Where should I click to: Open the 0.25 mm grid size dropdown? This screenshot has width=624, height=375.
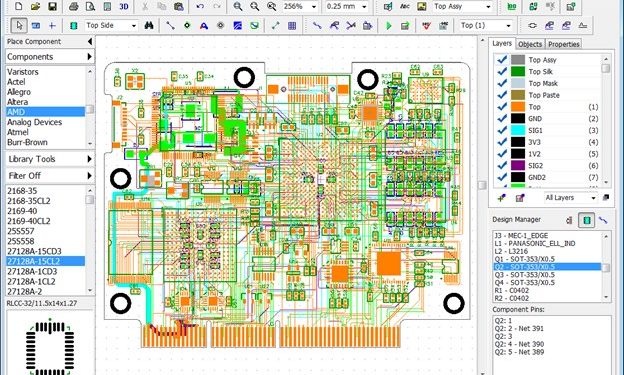364,7
